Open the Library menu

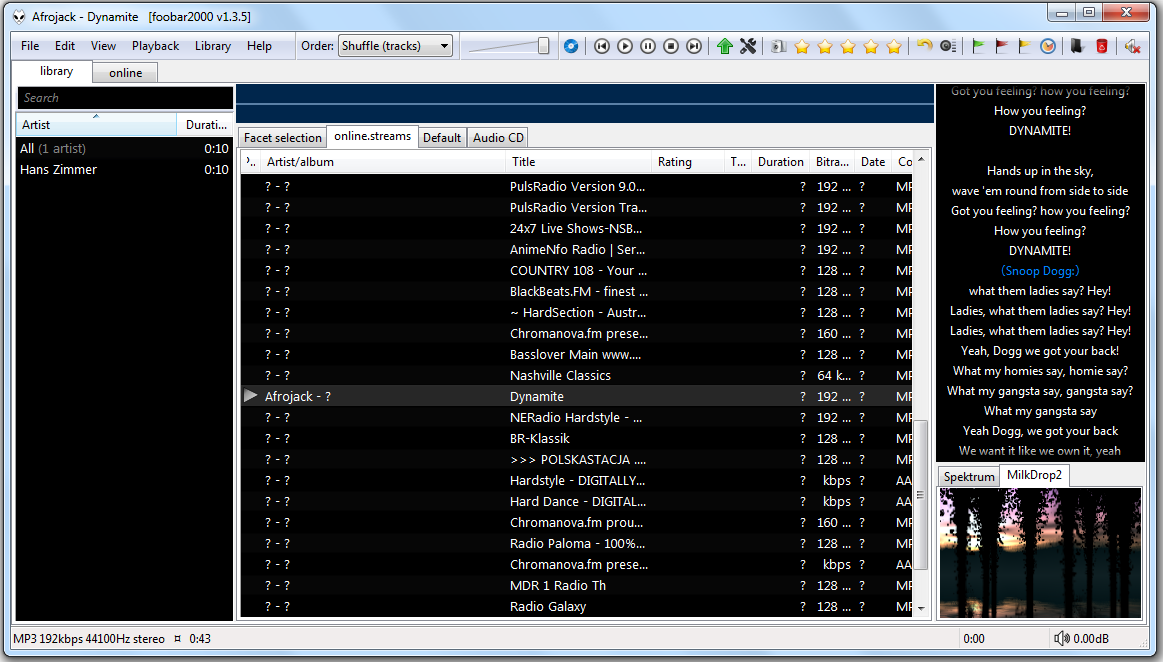point(213,46)
